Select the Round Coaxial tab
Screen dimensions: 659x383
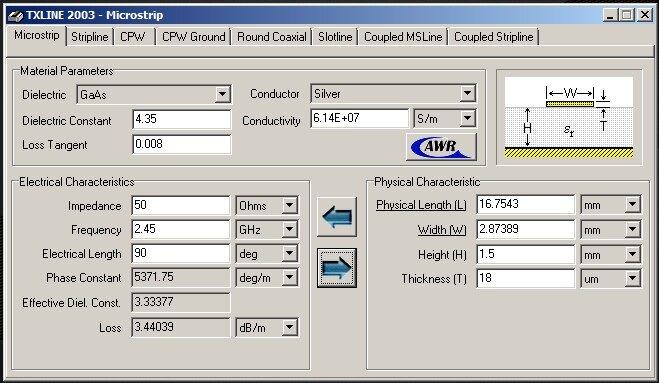[272, 37]
